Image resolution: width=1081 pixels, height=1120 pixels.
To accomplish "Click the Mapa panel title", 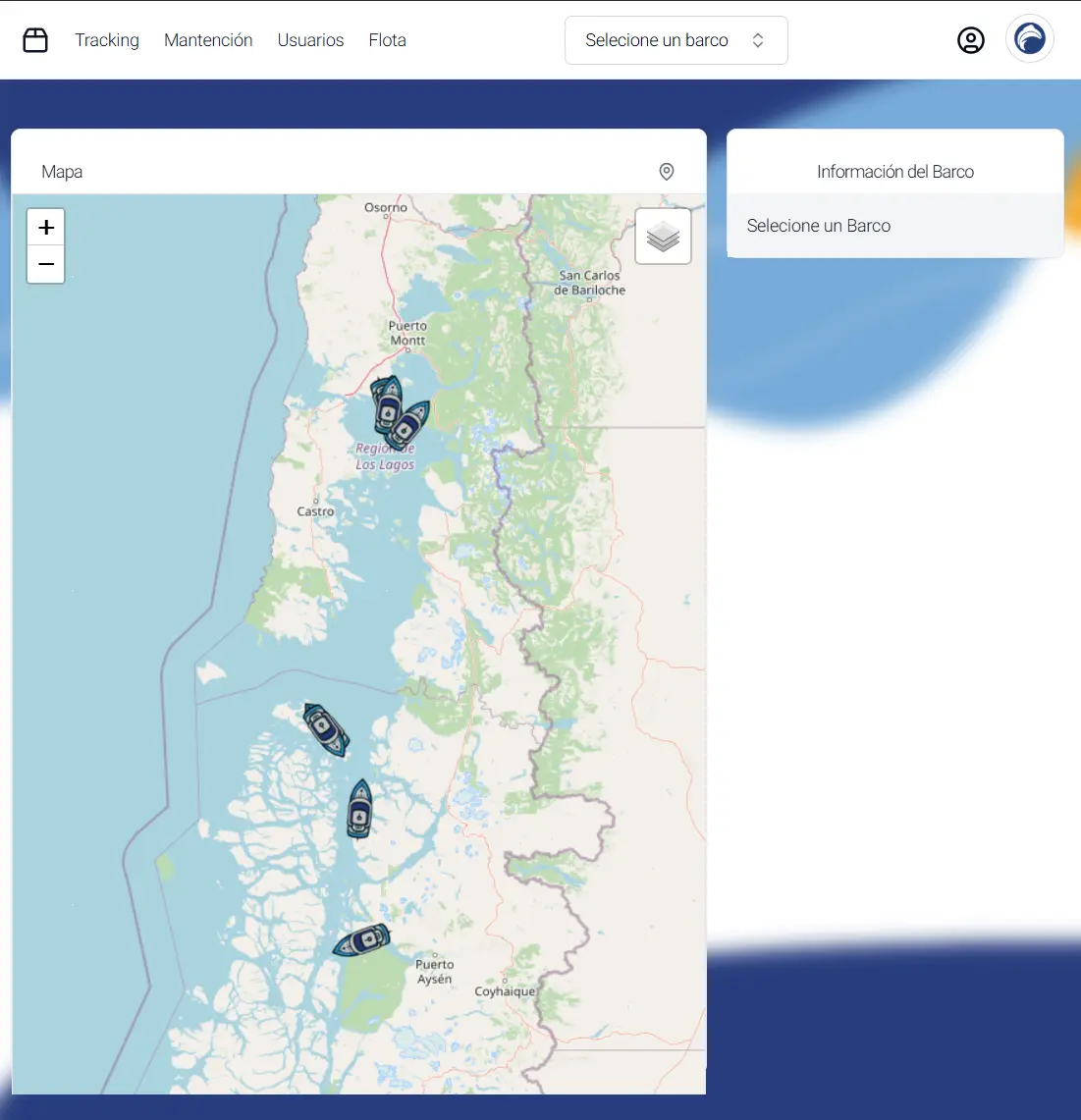I will pyautogui.click(x=62, y=171).
